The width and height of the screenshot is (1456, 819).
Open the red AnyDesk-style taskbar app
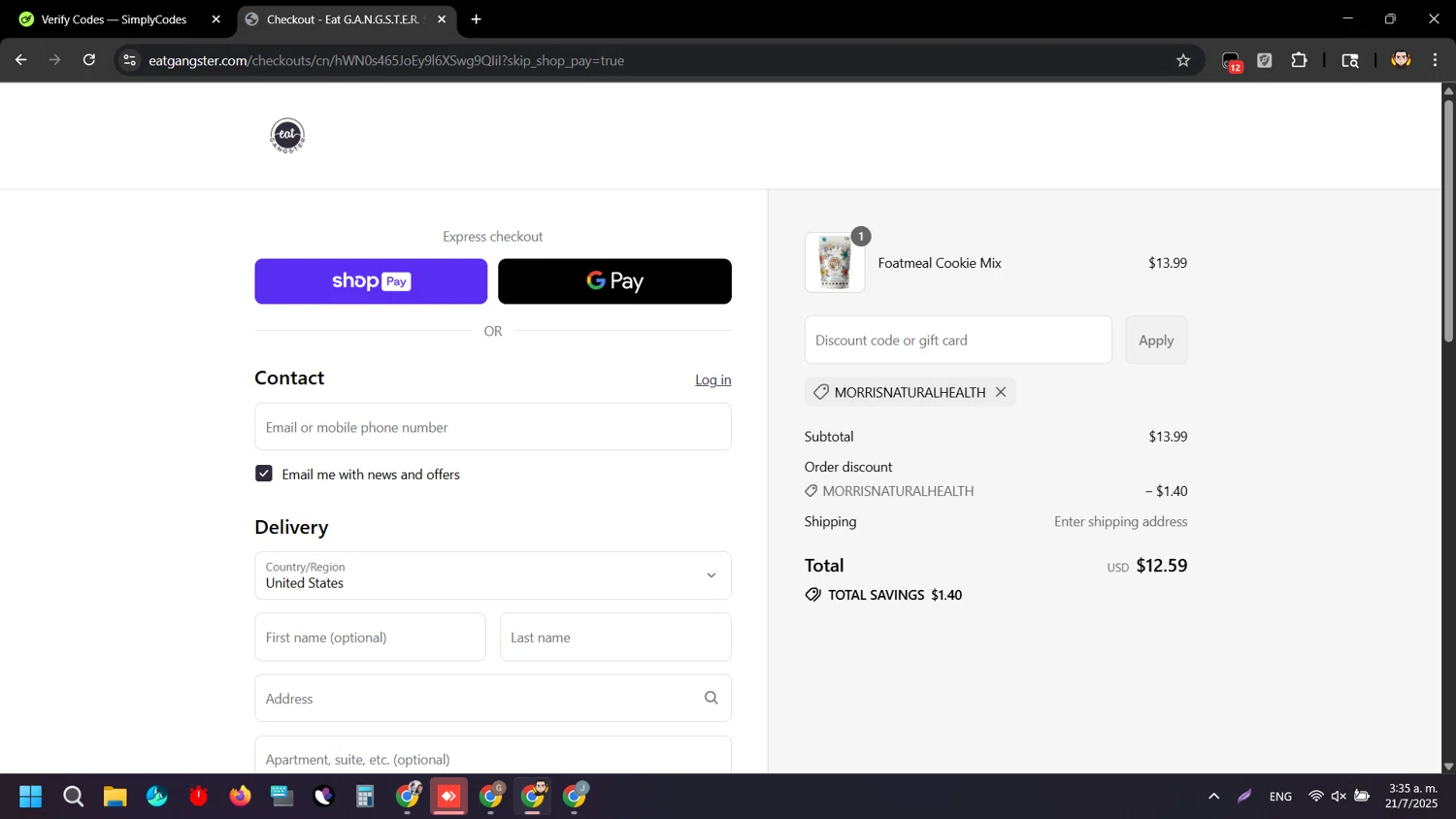[x=448, y=797]
